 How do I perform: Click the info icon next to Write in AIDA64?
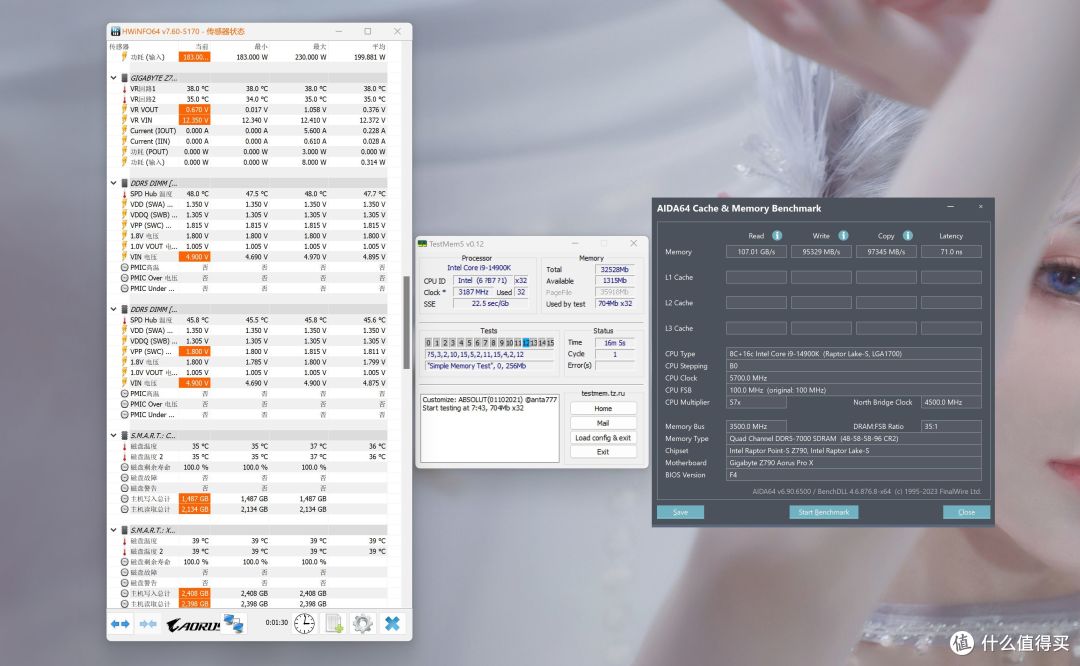(843, 236)
